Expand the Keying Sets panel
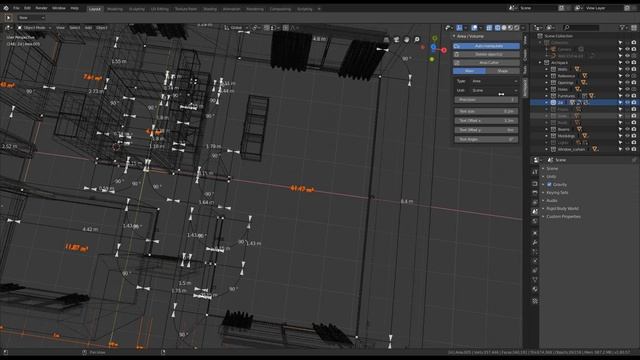This screenshot has width=640, height=360. (x=557, y=192)
